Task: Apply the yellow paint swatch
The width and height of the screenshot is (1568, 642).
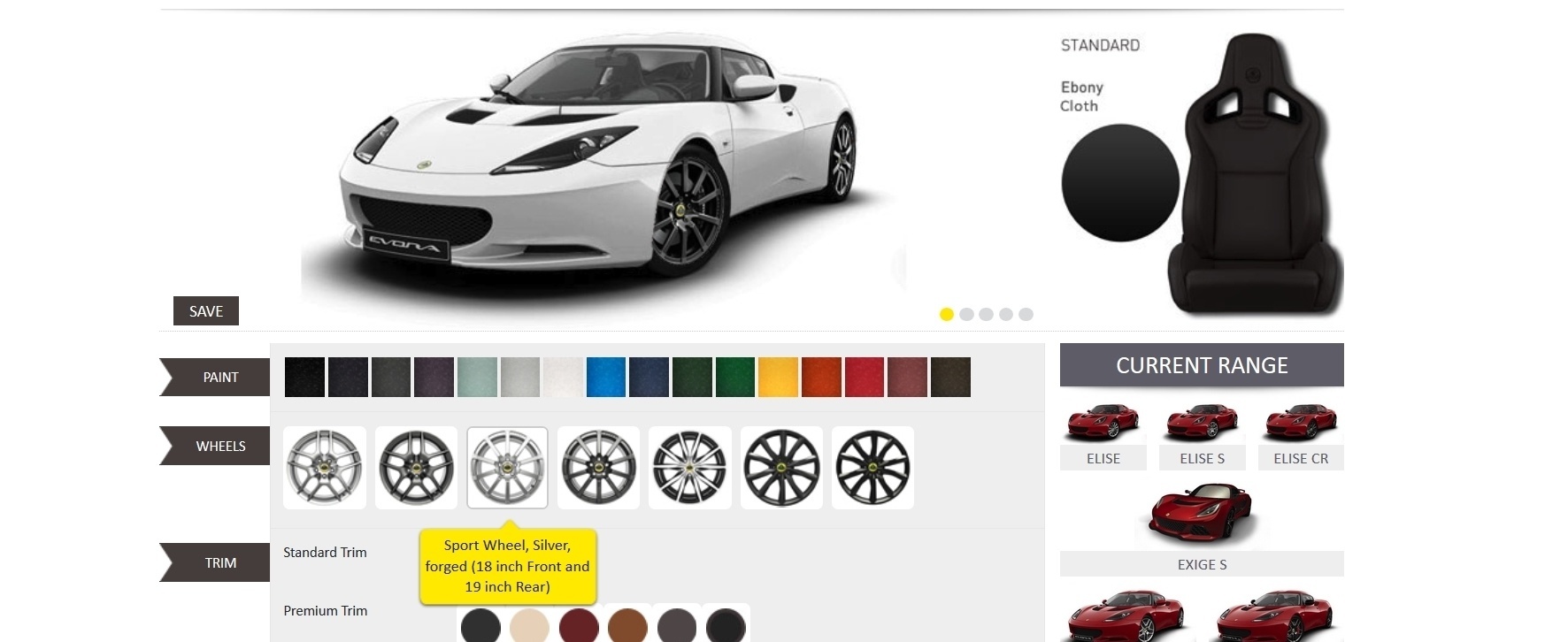Action: [779, 377]
